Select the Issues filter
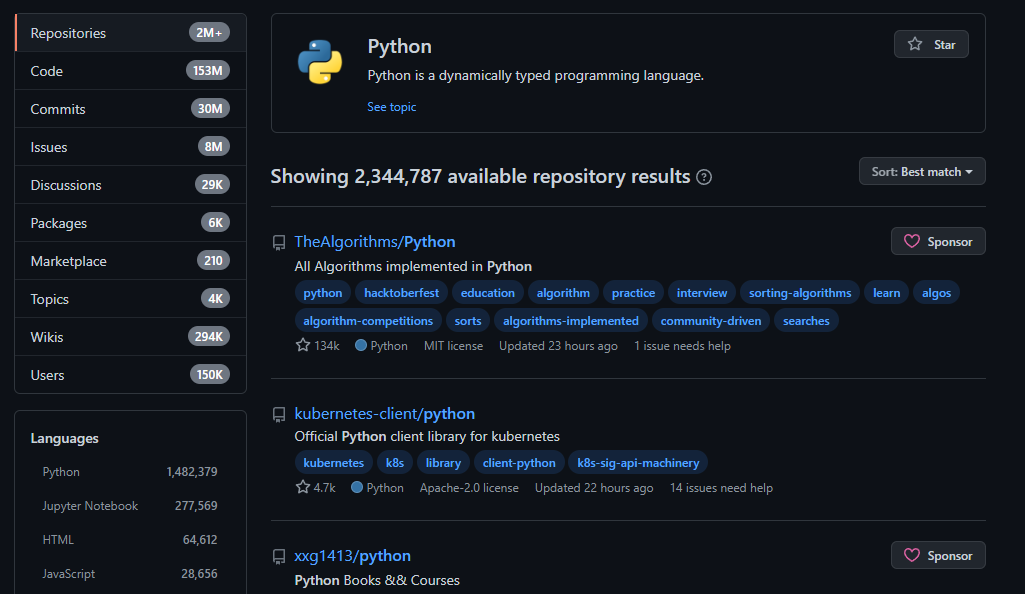Screen dimensions: 1025x594 [x=131, y=146]
